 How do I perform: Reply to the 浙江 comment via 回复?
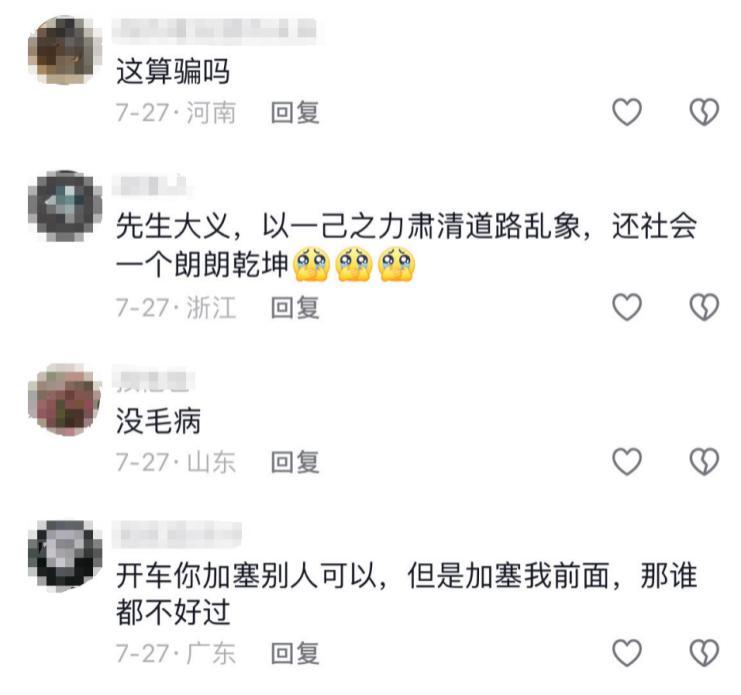pos(295,308)
